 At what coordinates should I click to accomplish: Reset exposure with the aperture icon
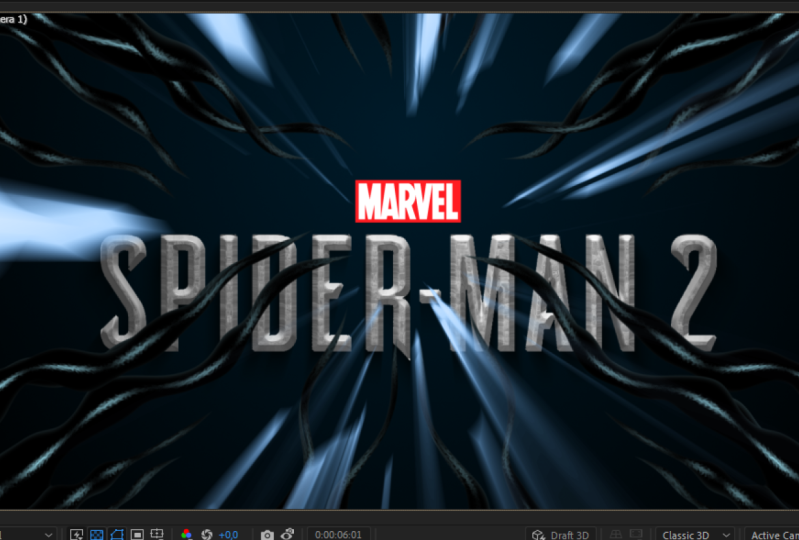pos(207,534)
